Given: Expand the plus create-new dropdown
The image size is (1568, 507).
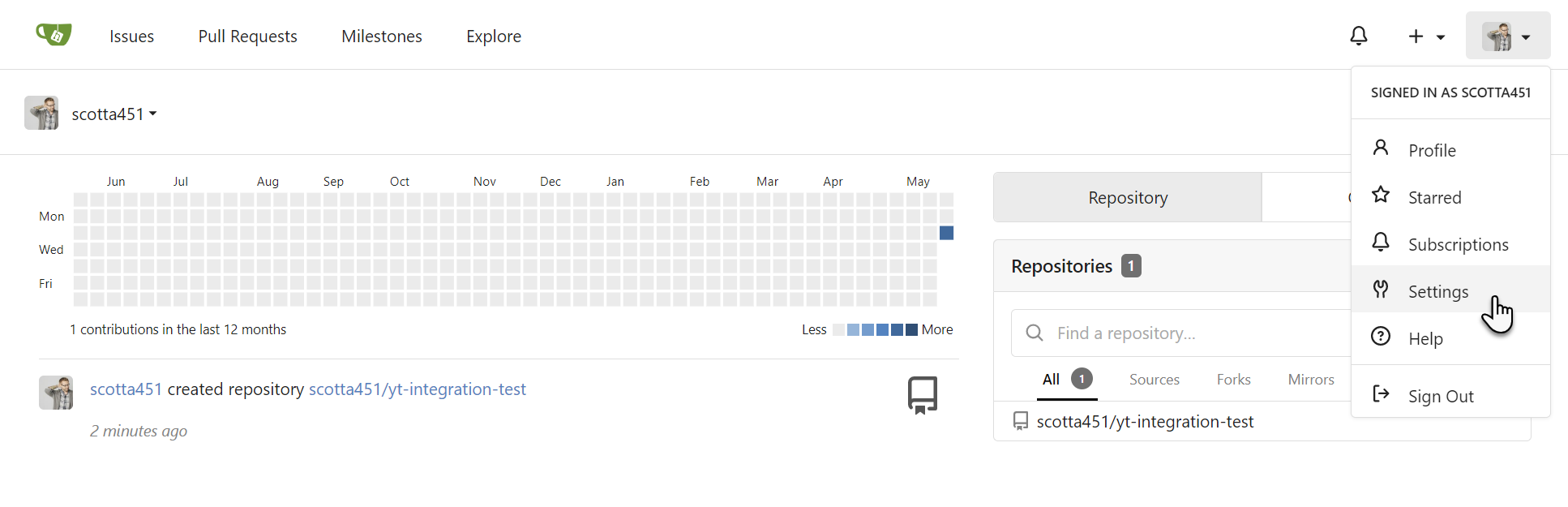Looking at the screenshot, I should pos(1426,37).
